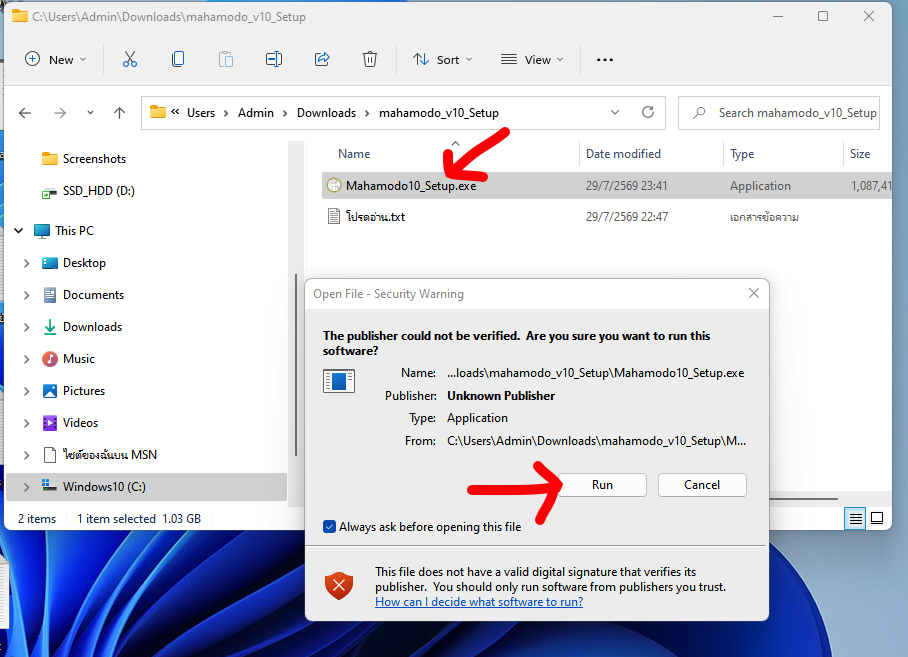
Task: Click Downloads in the address breadcrumb
Action: click(326, 113)
